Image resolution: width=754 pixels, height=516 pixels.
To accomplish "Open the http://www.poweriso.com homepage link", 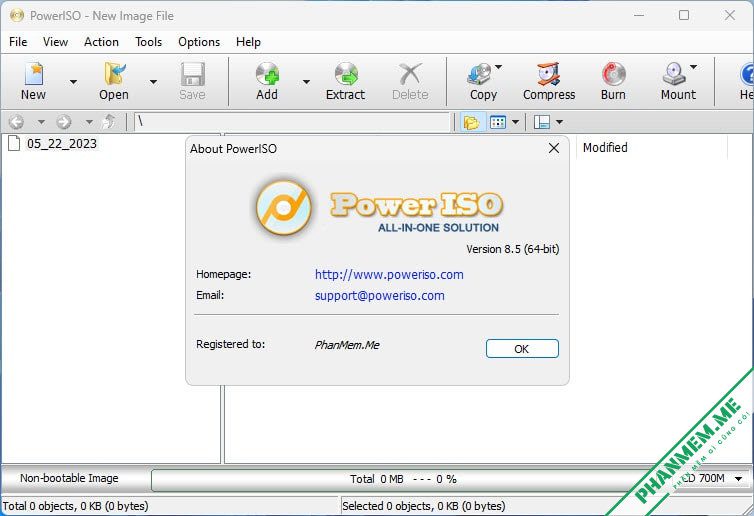I will pyautogui.click(x=389, y=275).
